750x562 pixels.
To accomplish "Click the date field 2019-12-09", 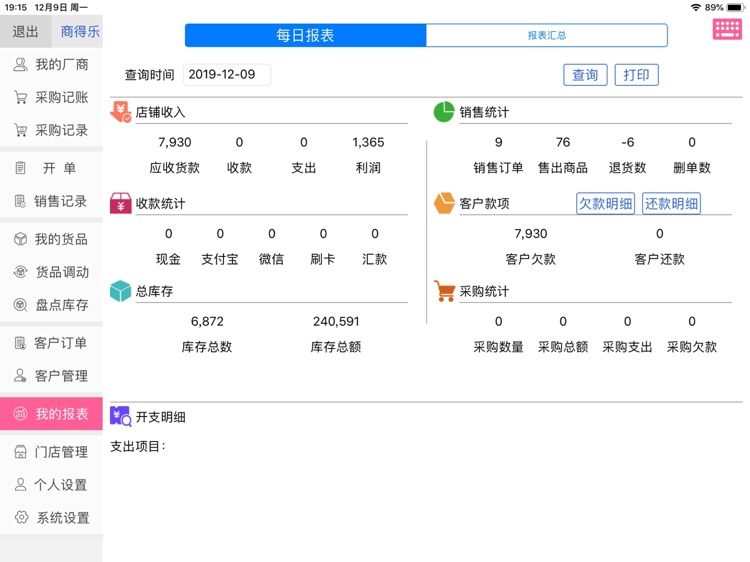I will (x=227, y=75).
